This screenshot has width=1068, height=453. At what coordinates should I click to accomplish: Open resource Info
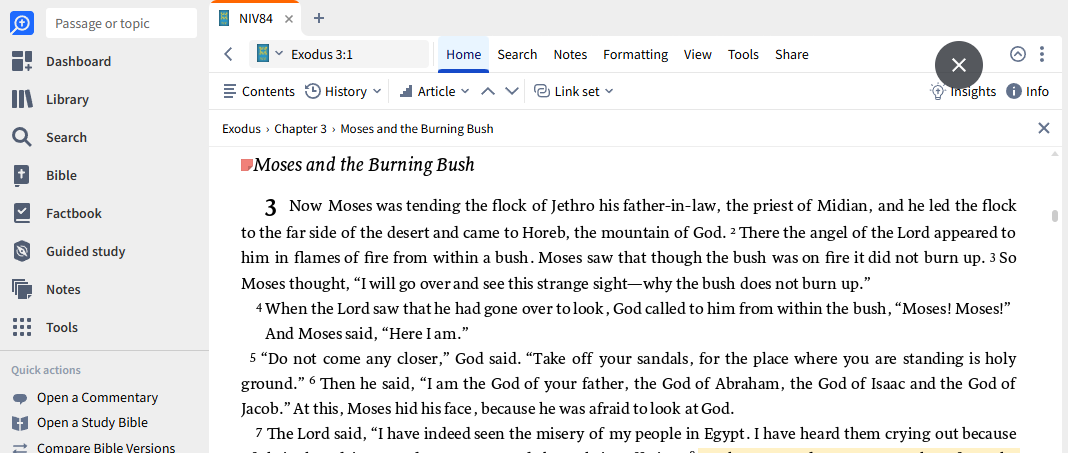click(1028, 91)
